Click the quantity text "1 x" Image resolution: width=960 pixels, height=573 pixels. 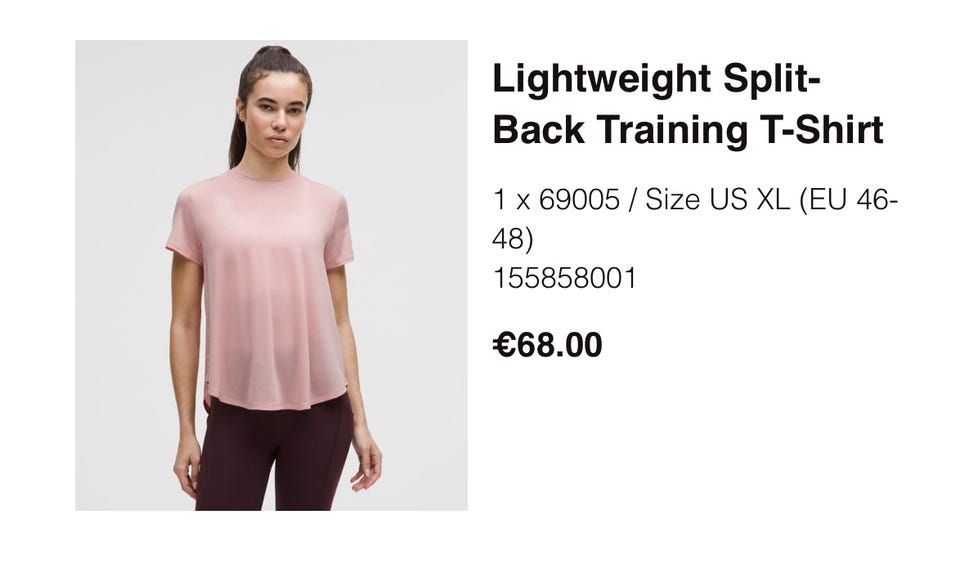pyautogui.click(x=511, y=200)
